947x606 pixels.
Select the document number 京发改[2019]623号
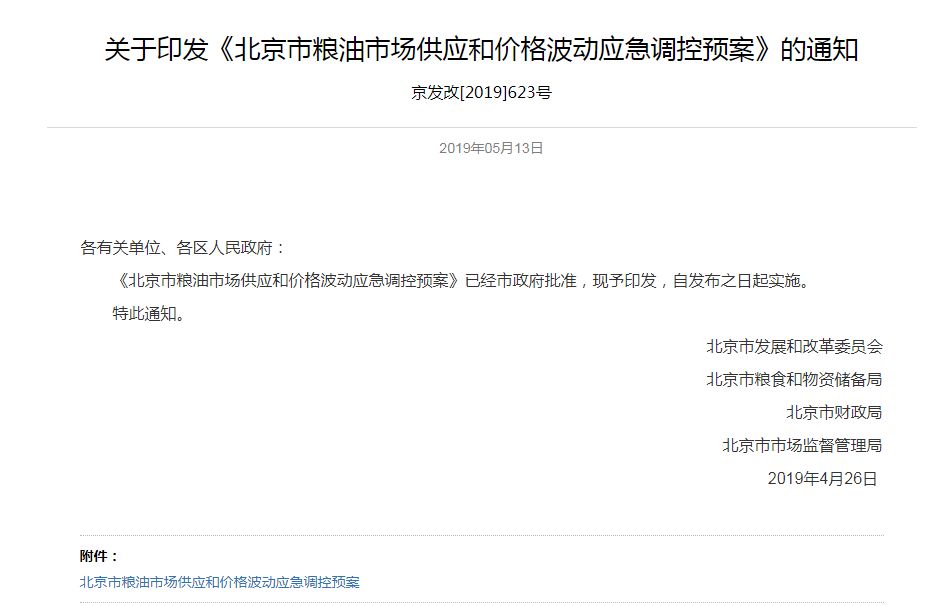481,92
